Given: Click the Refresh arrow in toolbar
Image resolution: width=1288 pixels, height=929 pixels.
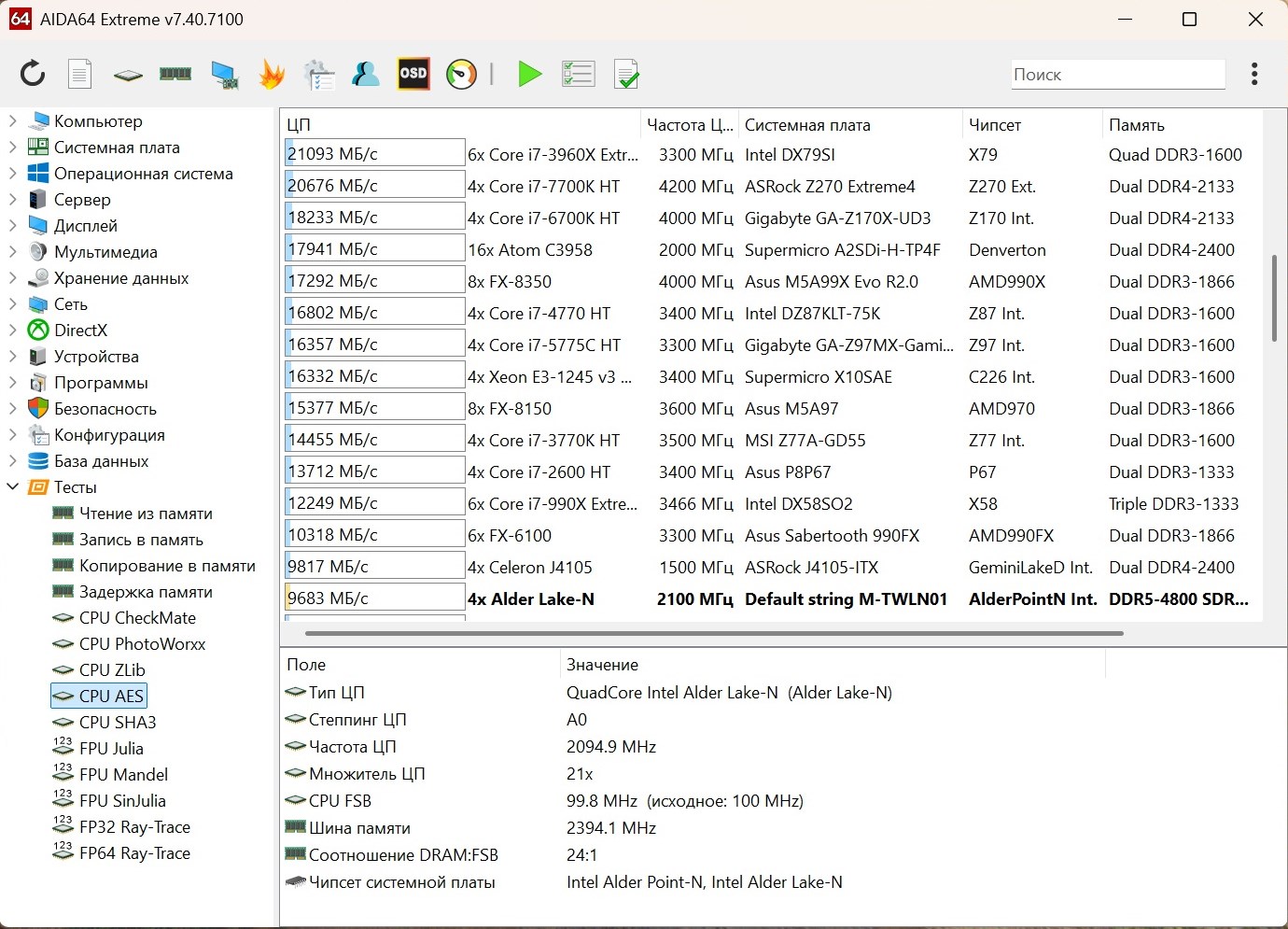Looking at the screenshot, I should (x=33, y=74).
